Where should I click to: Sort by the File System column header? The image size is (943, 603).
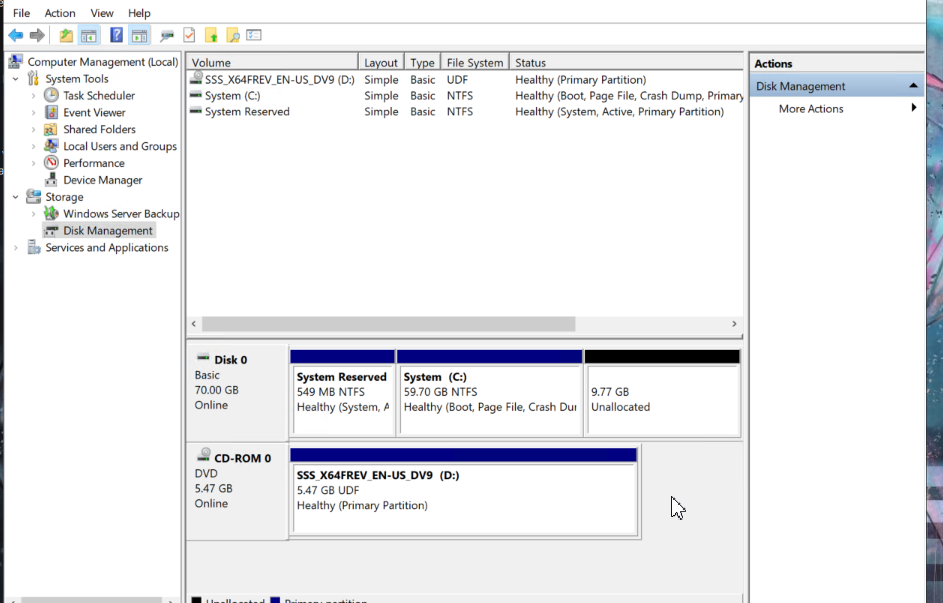tap(475, 62)
